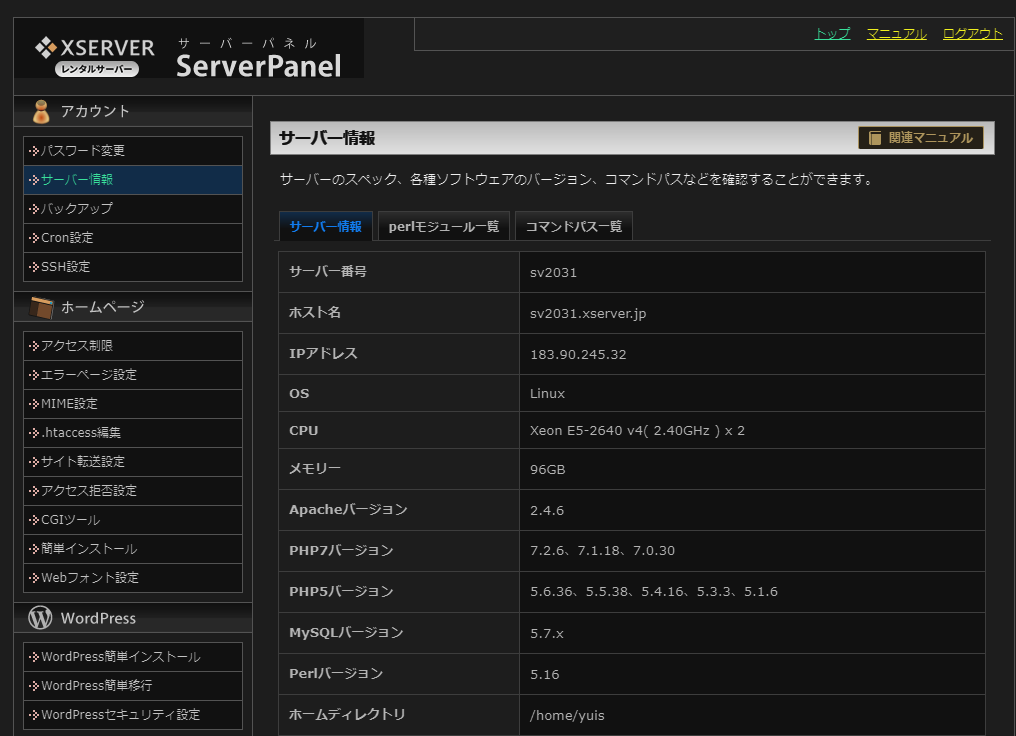Screen dimensions: 1016x736
Task: Open パスワード変更 in the sidebar
Action: click(x=83, y=151)
